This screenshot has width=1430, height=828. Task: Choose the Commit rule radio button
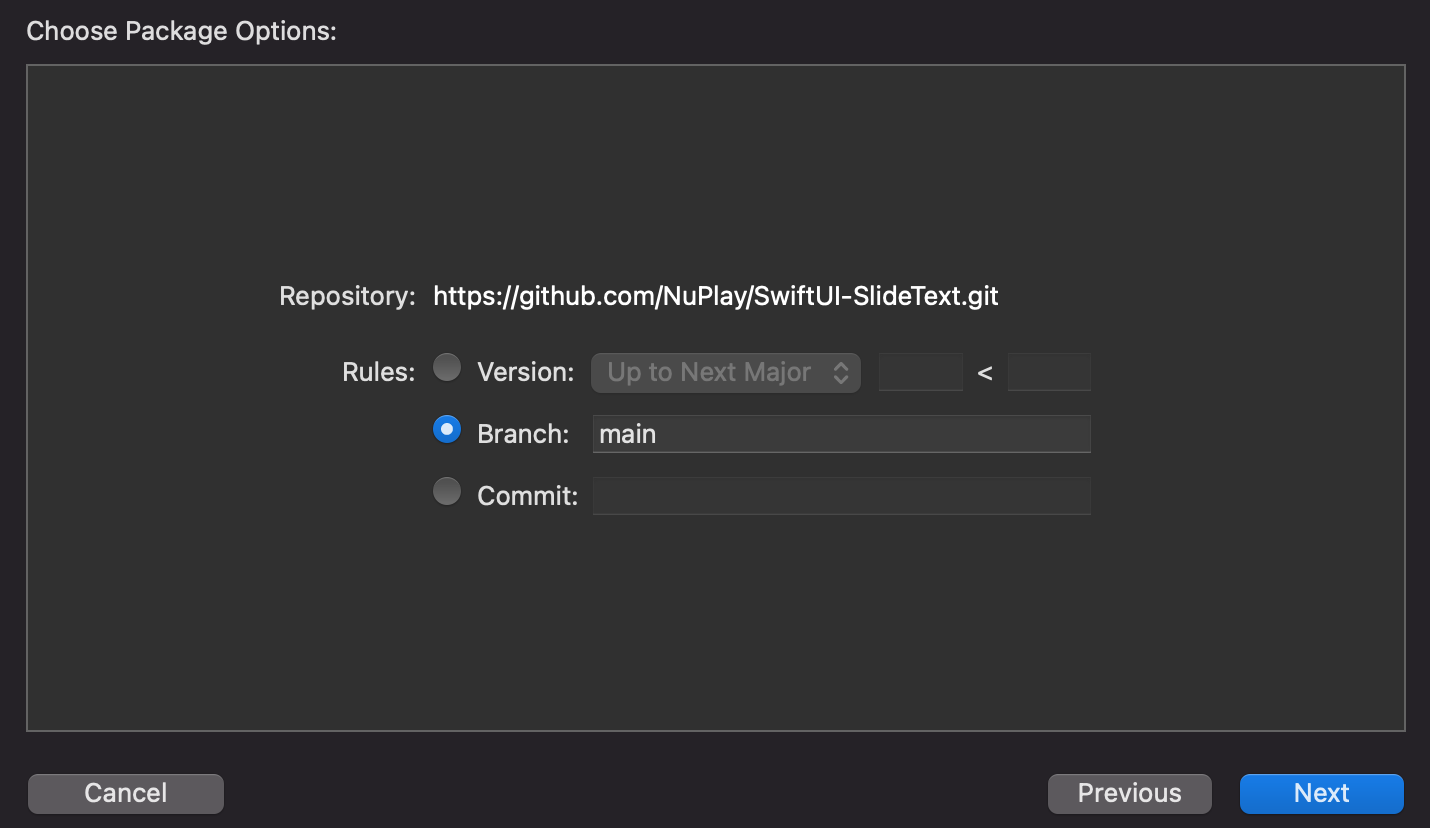click(x=447, y=492)
